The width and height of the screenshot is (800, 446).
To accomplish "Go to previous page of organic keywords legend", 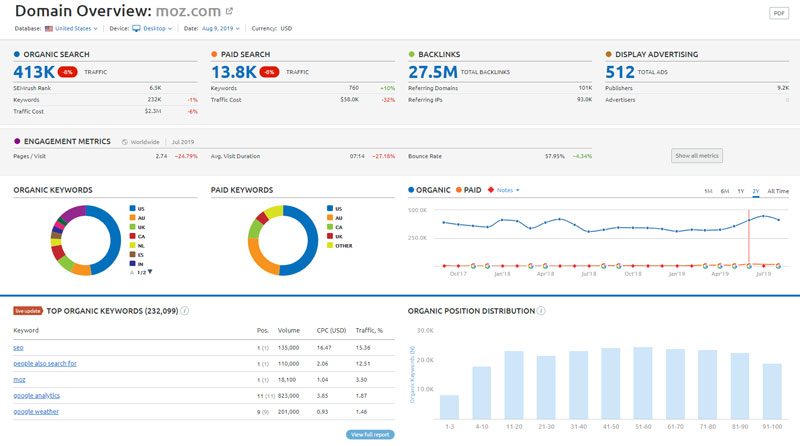I will click(132, 272).
